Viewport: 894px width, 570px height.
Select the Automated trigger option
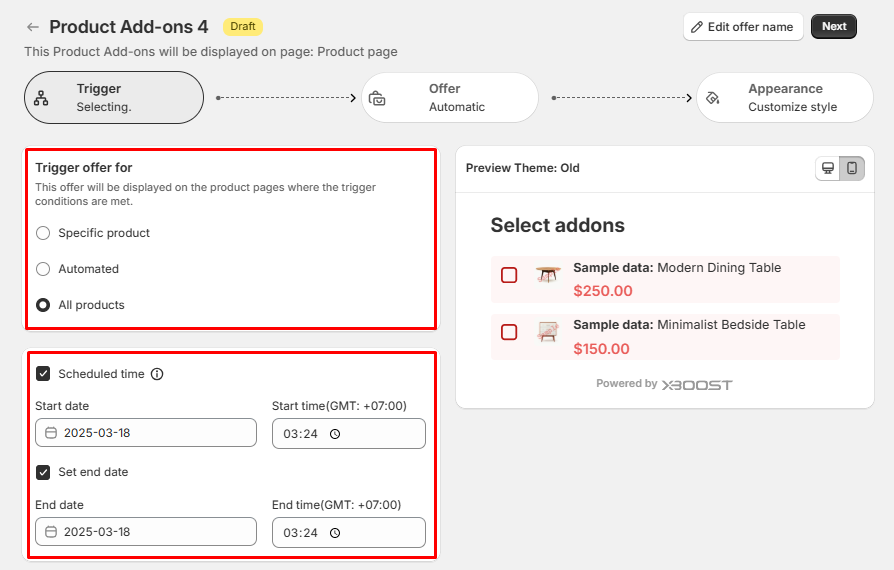[x=43, y=269]
